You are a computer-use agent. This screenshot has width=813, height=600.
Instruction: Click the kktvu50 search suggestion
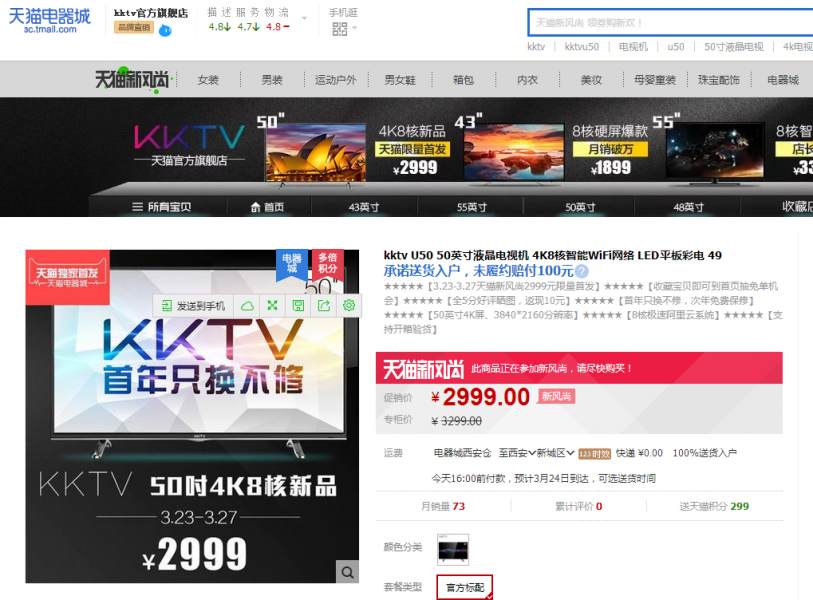(581, 47)
